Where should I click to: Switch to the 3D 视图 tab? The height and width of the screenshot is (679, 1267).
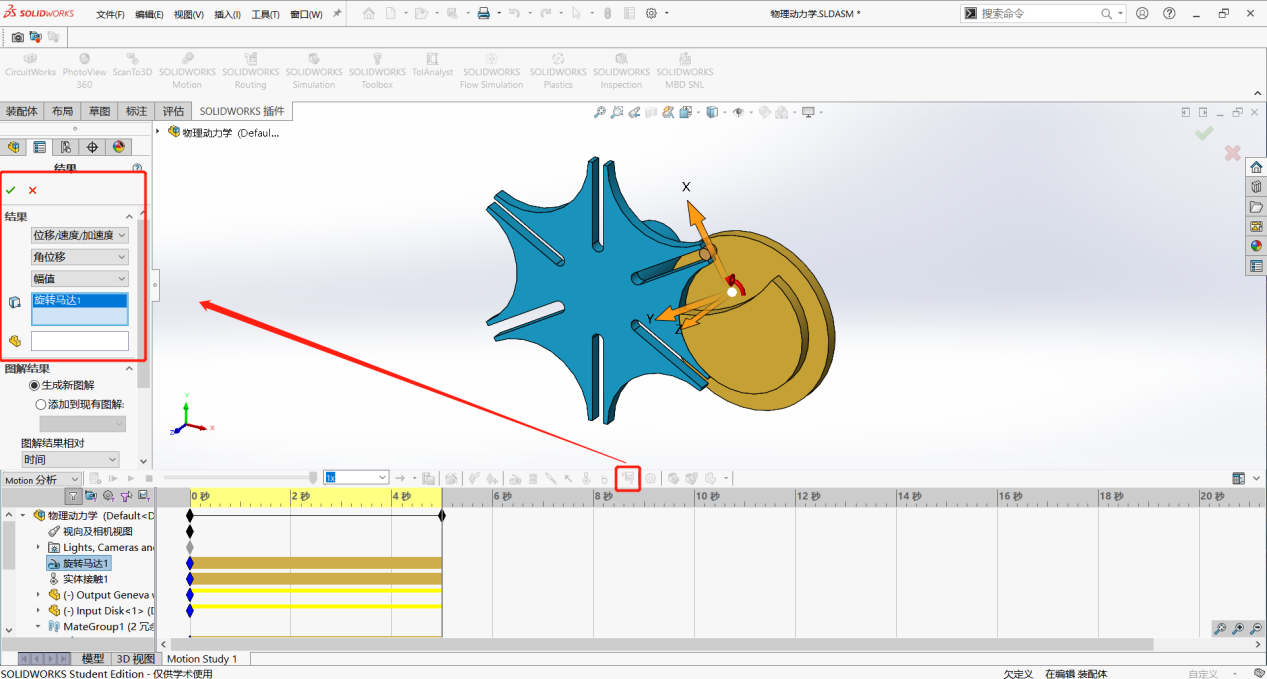pyautogui.click(x=136, y=658)
